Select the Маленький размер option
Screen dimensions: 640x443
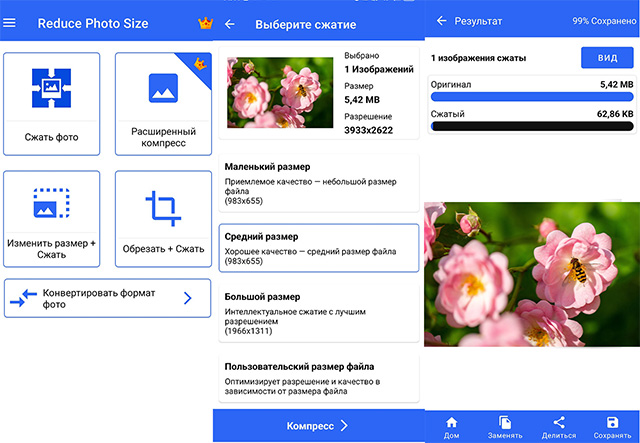pos(319,183)
